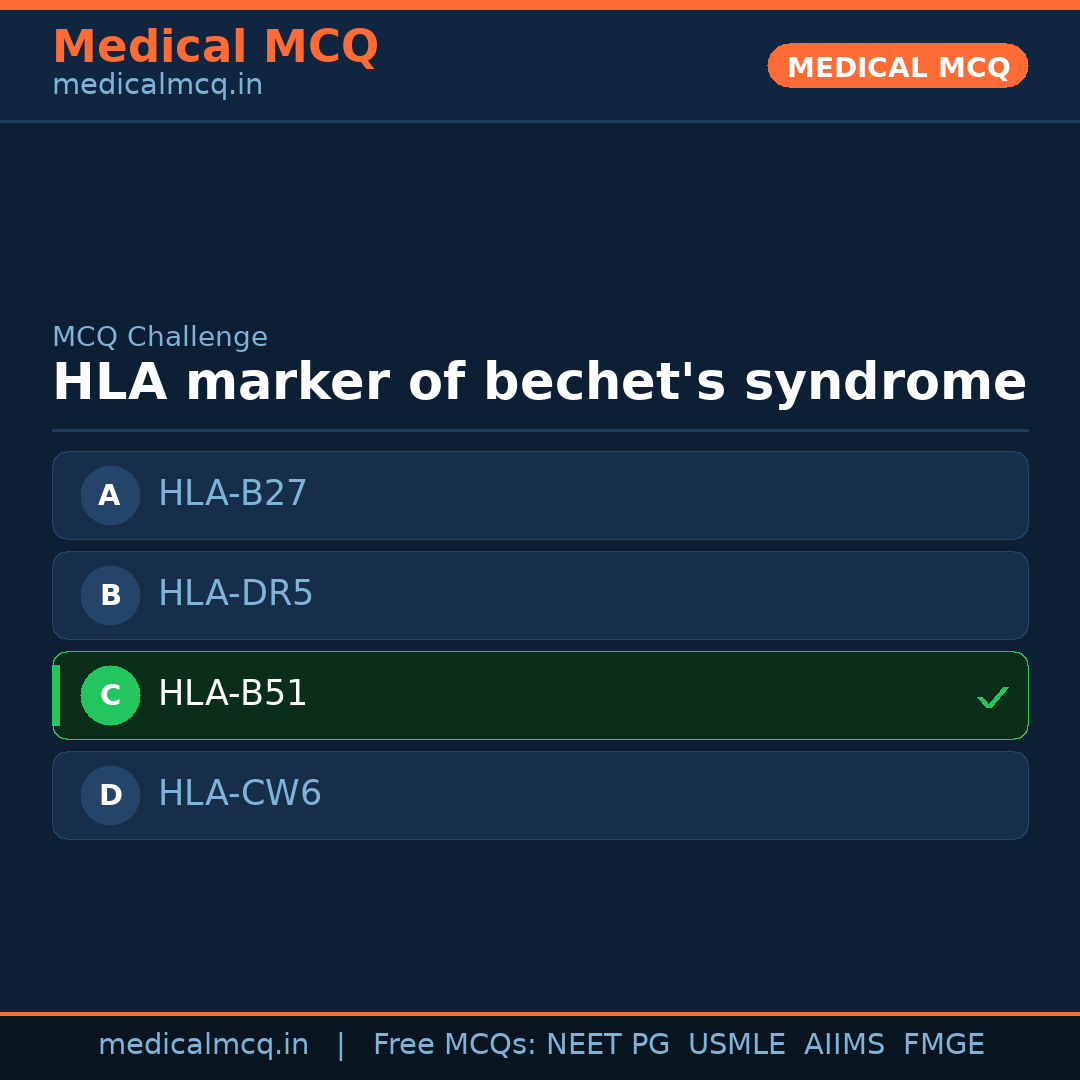Click the green checkmark icon
1080x1080 pixels.
992,697
